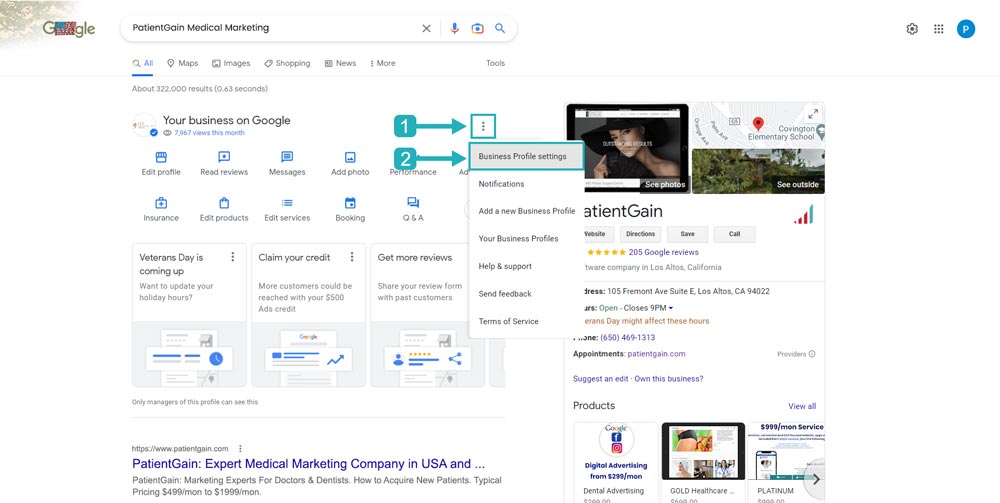The width and height of the screenshot is (1000, 503).
Task: Open the Tools options
Action: 496,63
